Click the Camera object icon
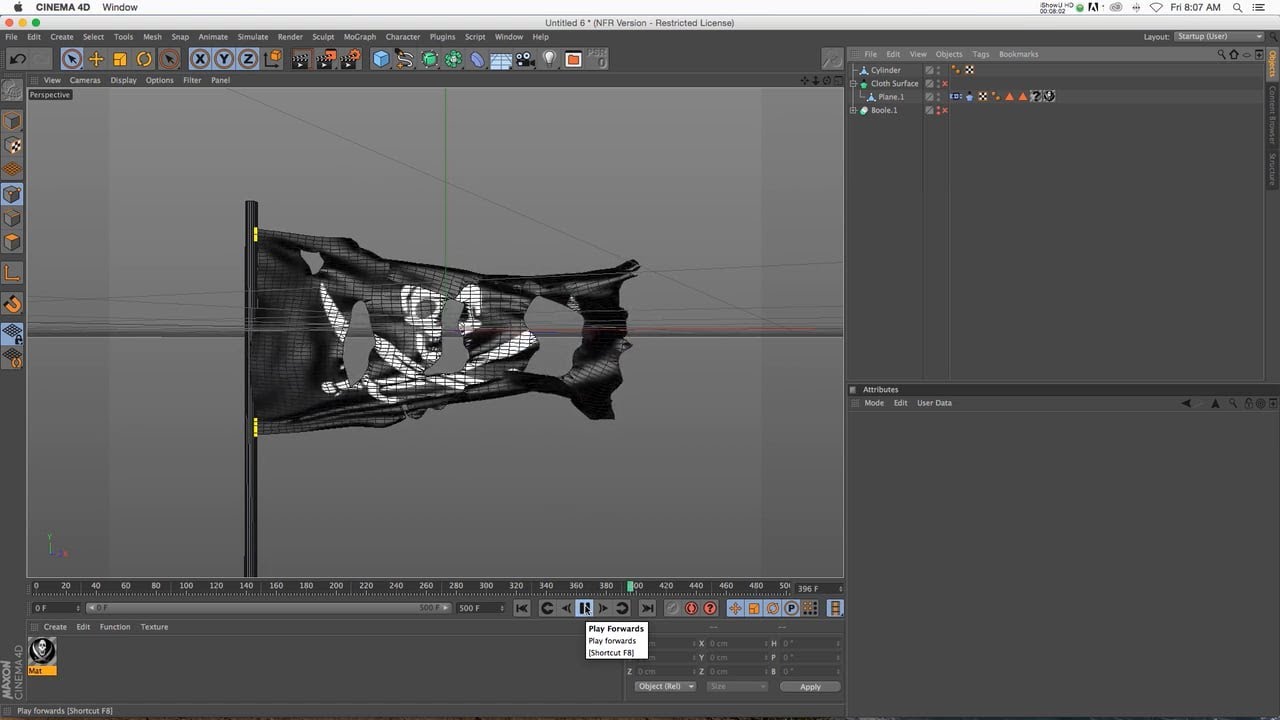This screenshot has height=720, width=1280. [x=525, y=59]
